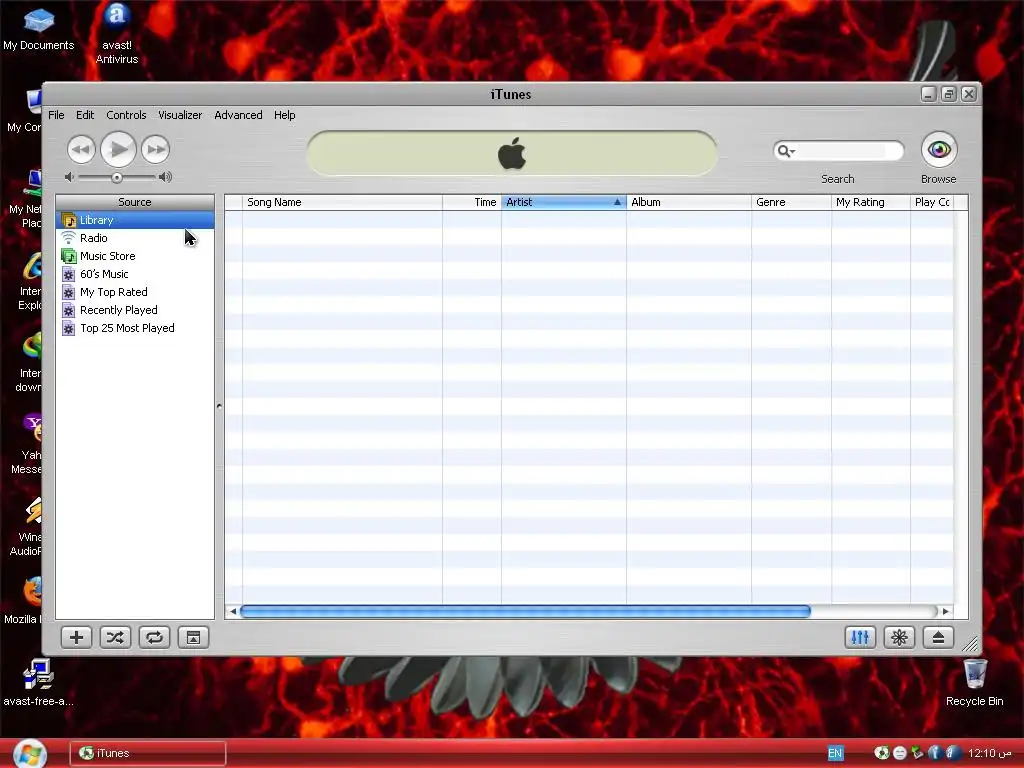1024x768 pixels.
Task: Open the search magnifier dropdown
Action: tap(786, 152)
